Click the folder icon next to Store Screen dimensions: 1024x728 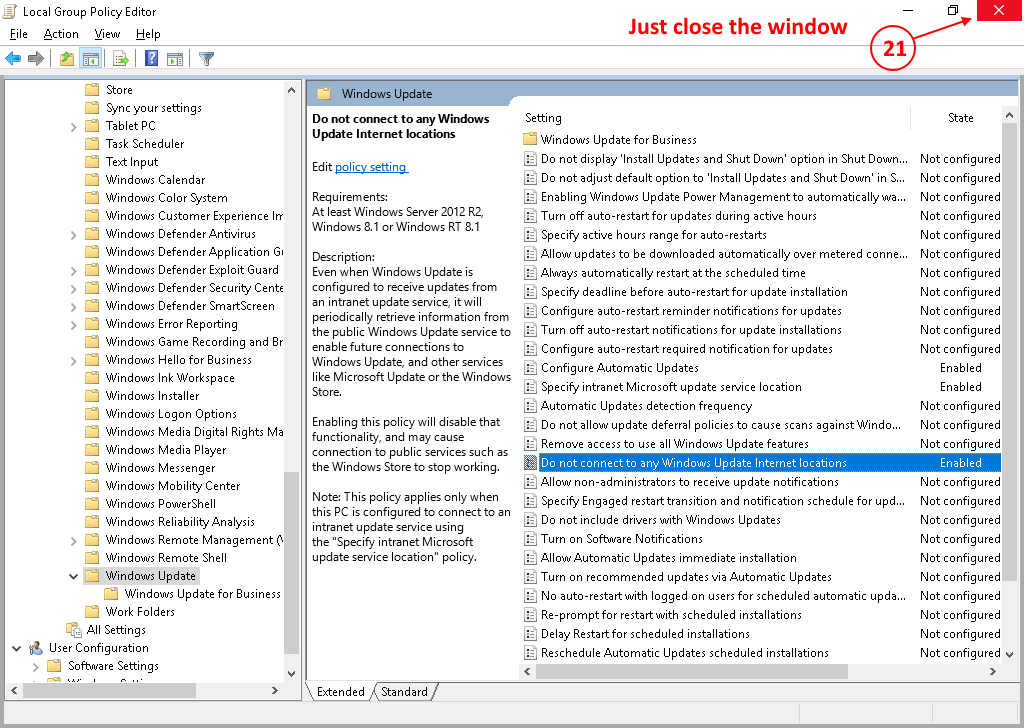(x=92, y=89)
